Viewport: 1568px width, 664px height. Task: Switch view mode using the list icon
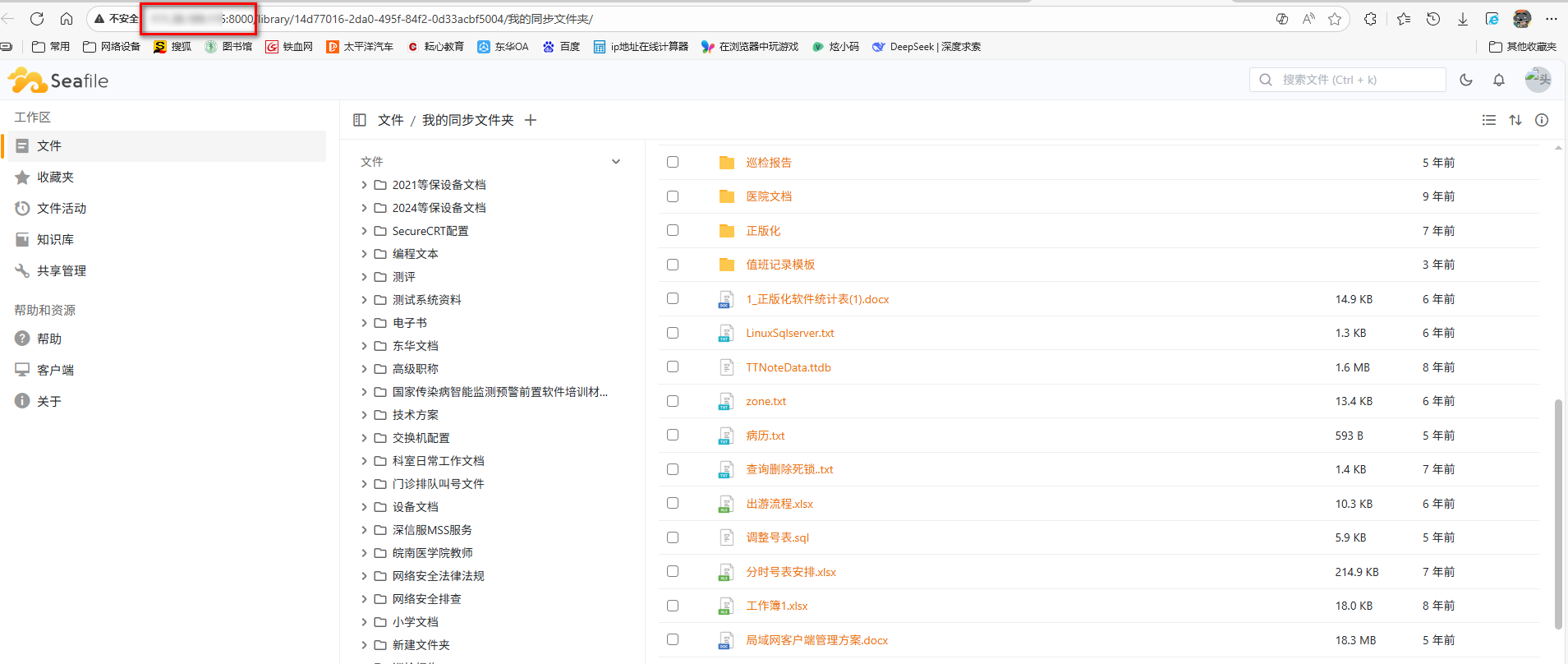[x=1489, y=120]
